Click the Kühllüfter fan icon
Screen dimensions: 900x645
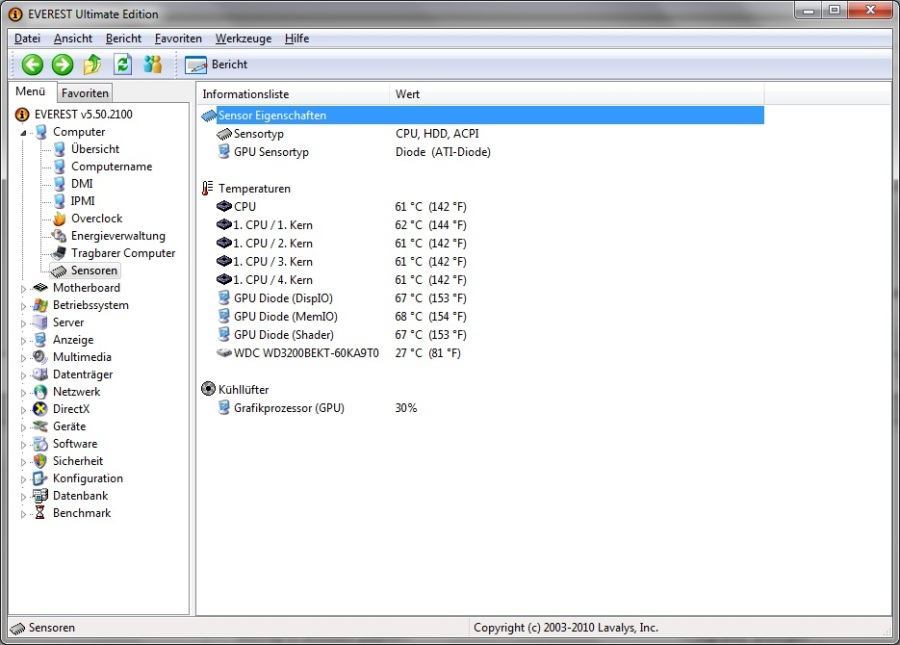[x=208, y=389]
